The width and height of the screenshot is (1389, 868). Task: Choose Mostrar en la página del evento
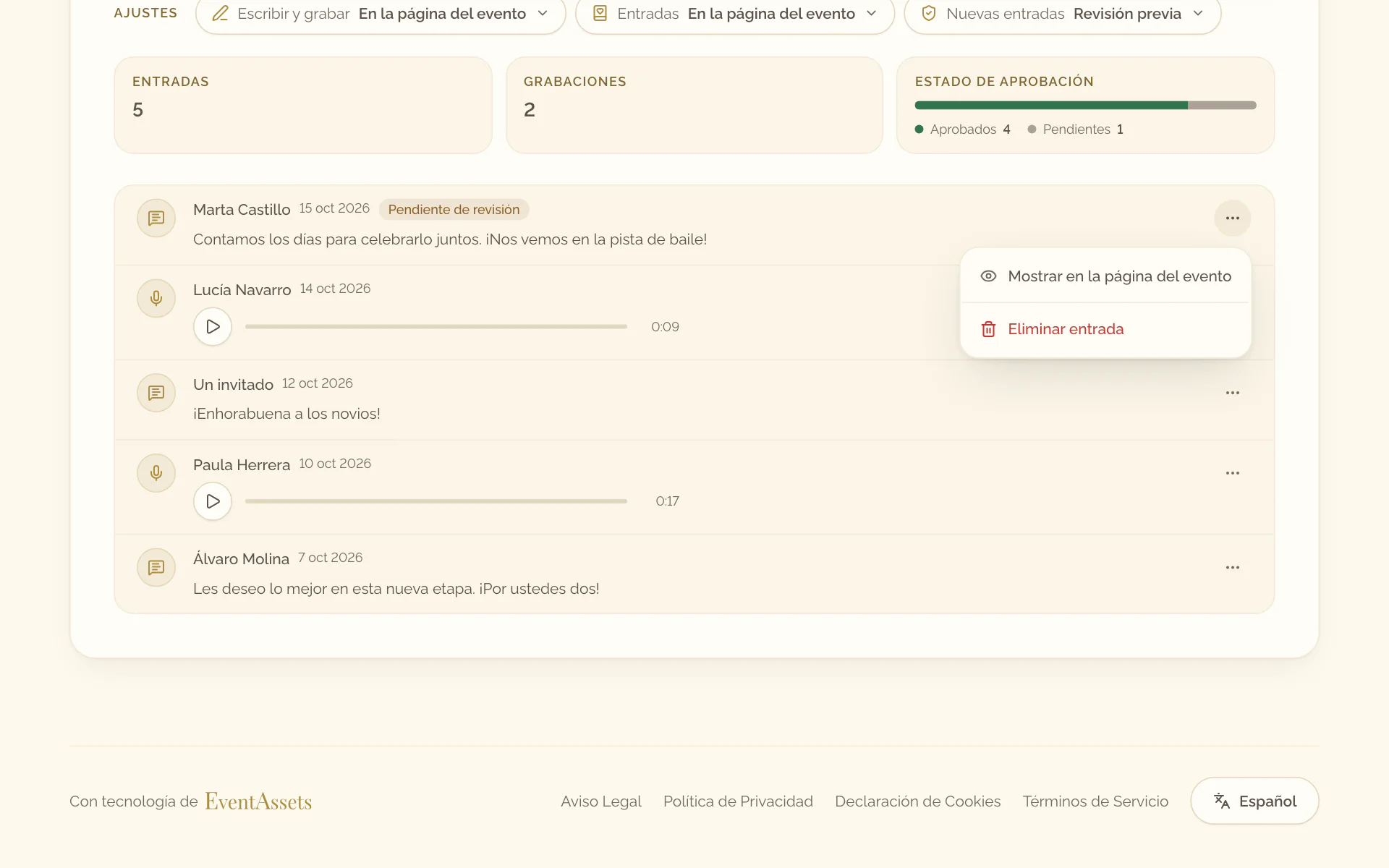tap(1105, 276)
